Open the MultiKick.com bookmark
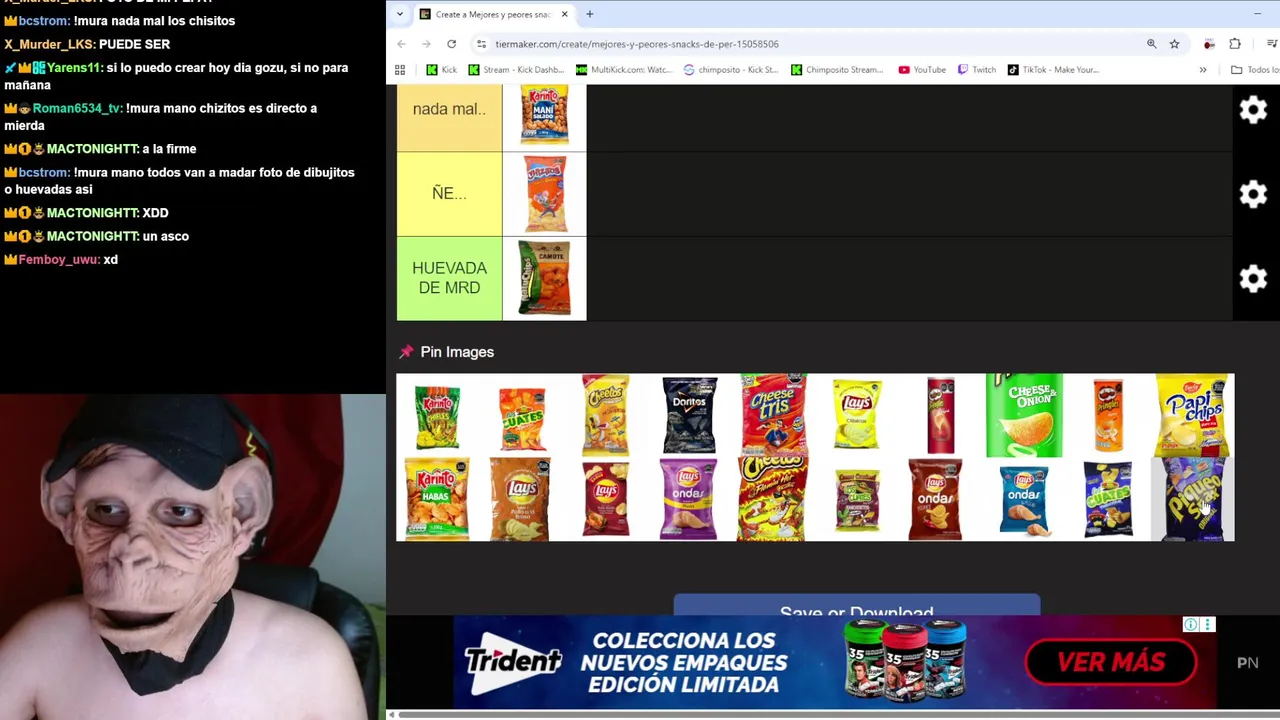The width and height of the screenshot is (1280, 720). [623, 70]
